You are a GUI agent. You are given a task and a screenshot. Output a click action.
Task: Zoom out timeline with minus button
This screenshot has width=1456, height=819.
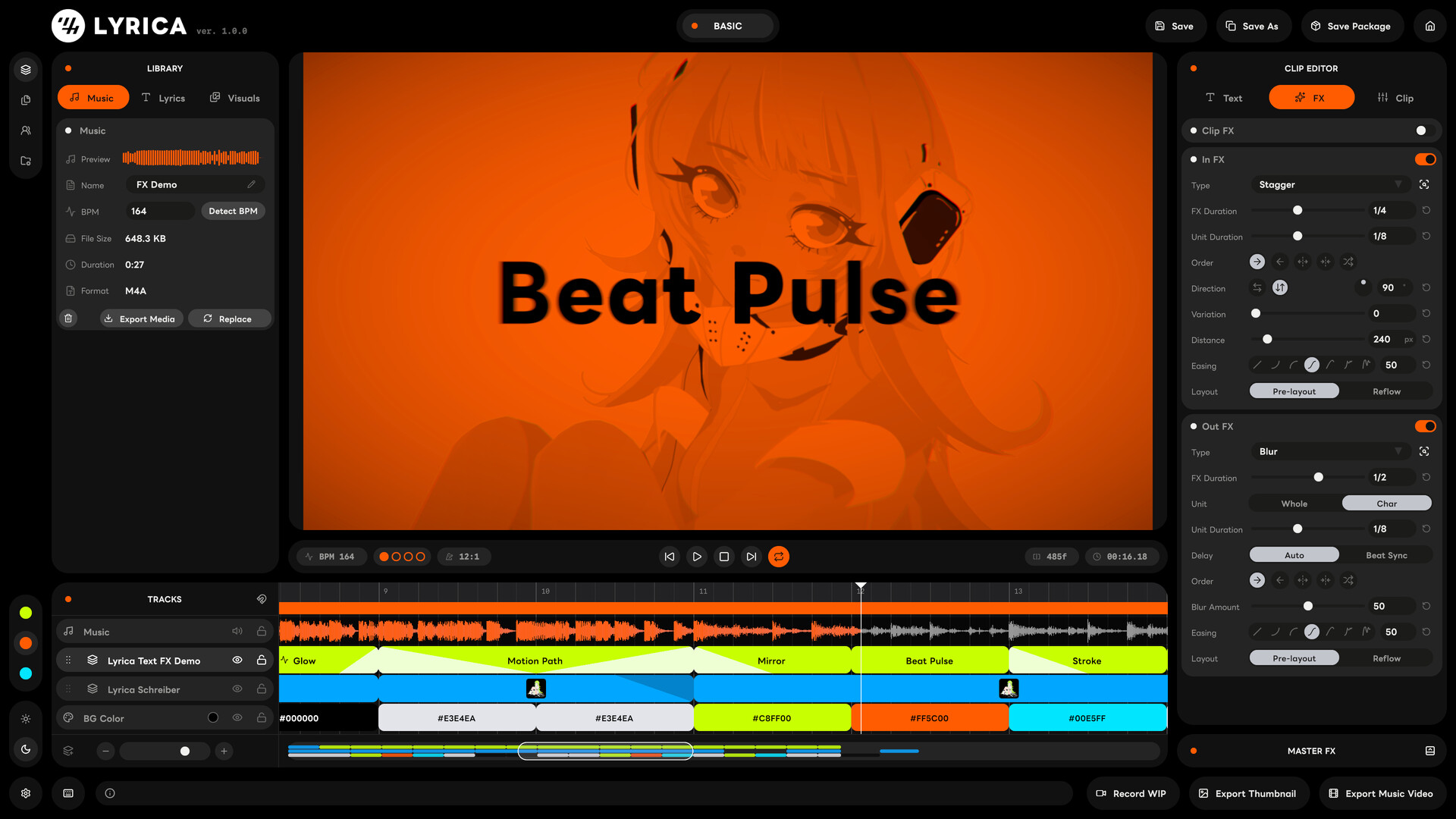[105, 751]
